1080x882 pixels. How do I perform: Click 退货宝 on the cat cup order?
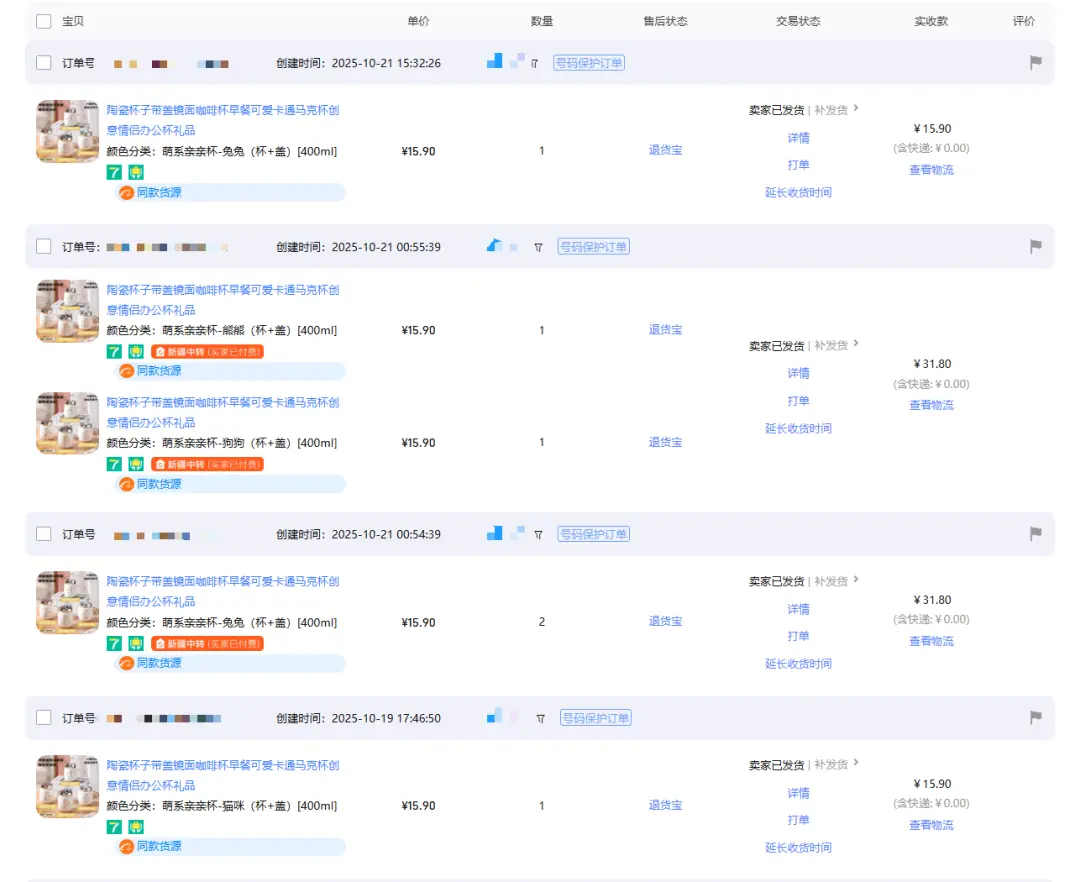(x=665, y=805)
